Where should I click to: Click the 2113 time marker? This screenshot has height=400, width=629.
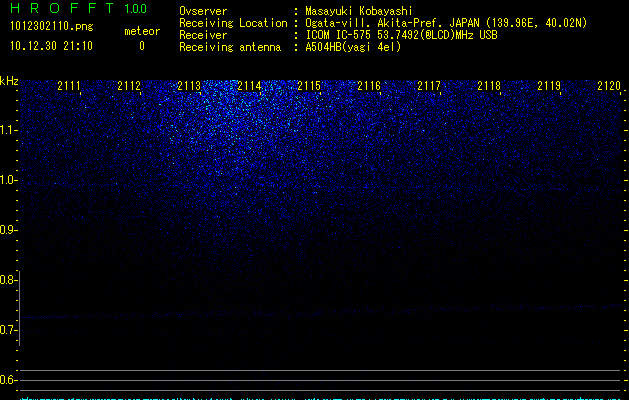point(189,86)
